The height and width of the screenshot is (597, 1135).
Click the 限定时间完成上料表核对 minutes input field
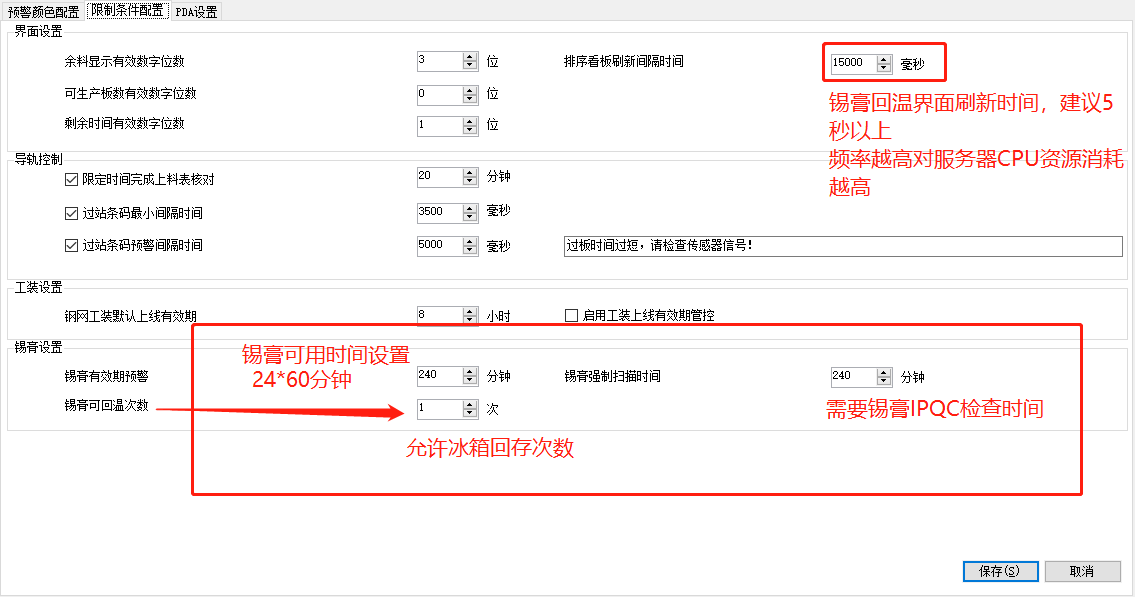[438, 177]
